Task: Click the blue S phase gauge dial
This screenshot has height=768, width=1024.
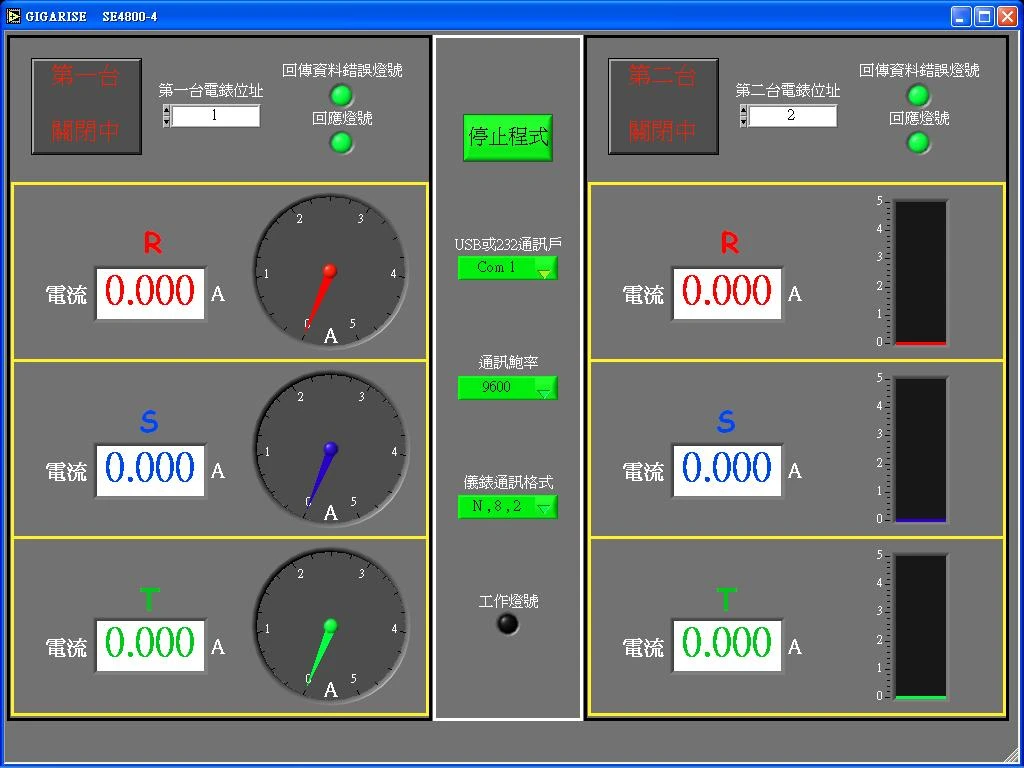Action: click(330, 449)
